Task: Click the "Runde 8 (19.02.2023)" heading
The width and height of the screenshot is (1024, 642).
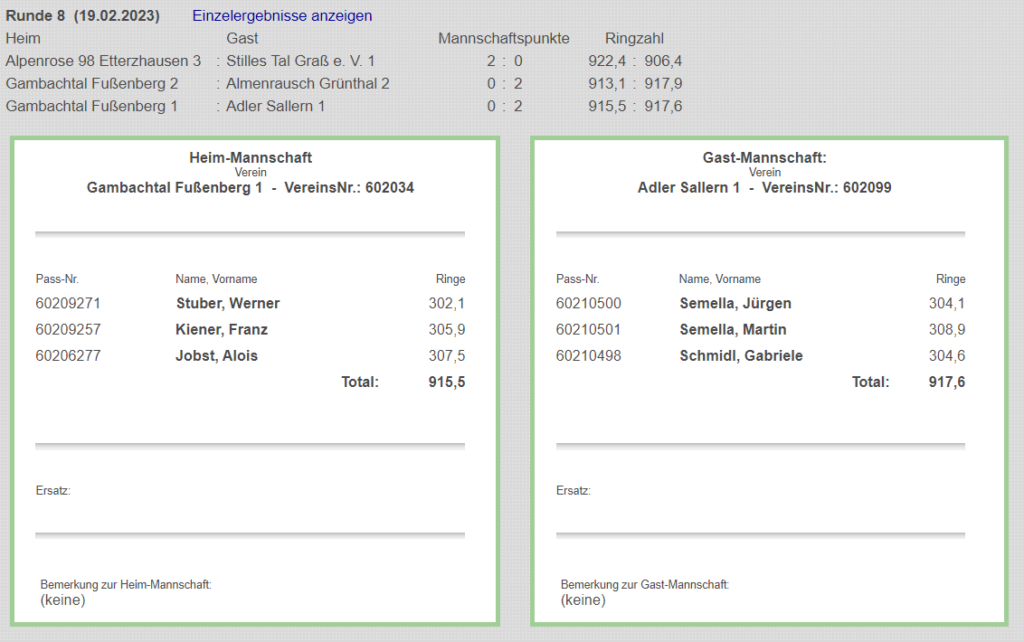Action: [88, 16]
